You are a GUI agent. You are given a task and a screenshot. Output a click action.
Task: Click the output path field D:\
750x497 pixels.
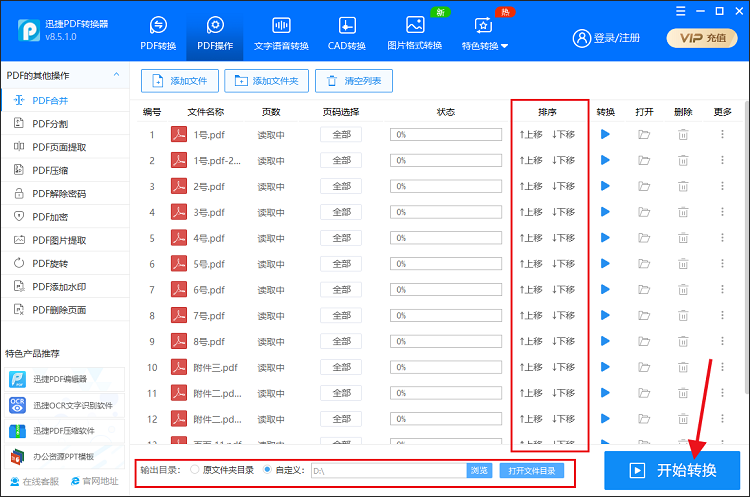[389, 471]
